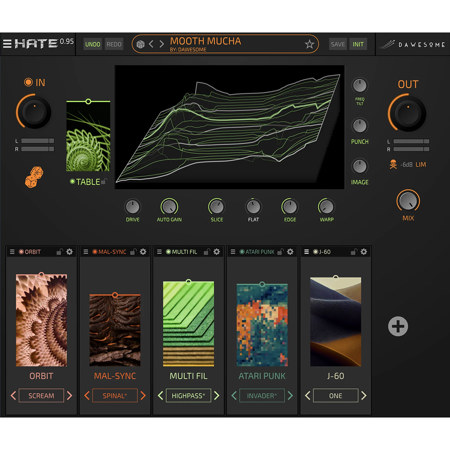Click the MAL-SYNC module lock icon

pos(133,252)
